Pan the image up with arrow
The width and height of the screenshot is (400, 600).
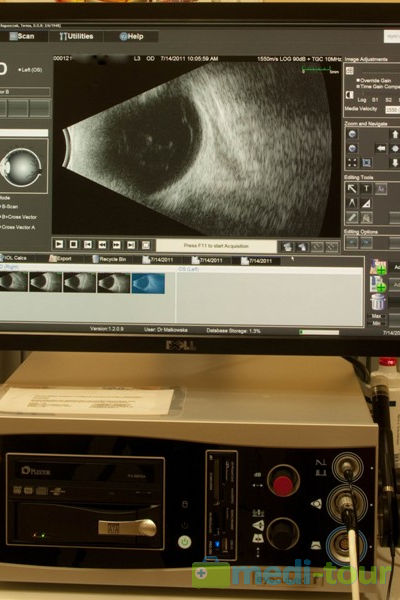(395, 134)
